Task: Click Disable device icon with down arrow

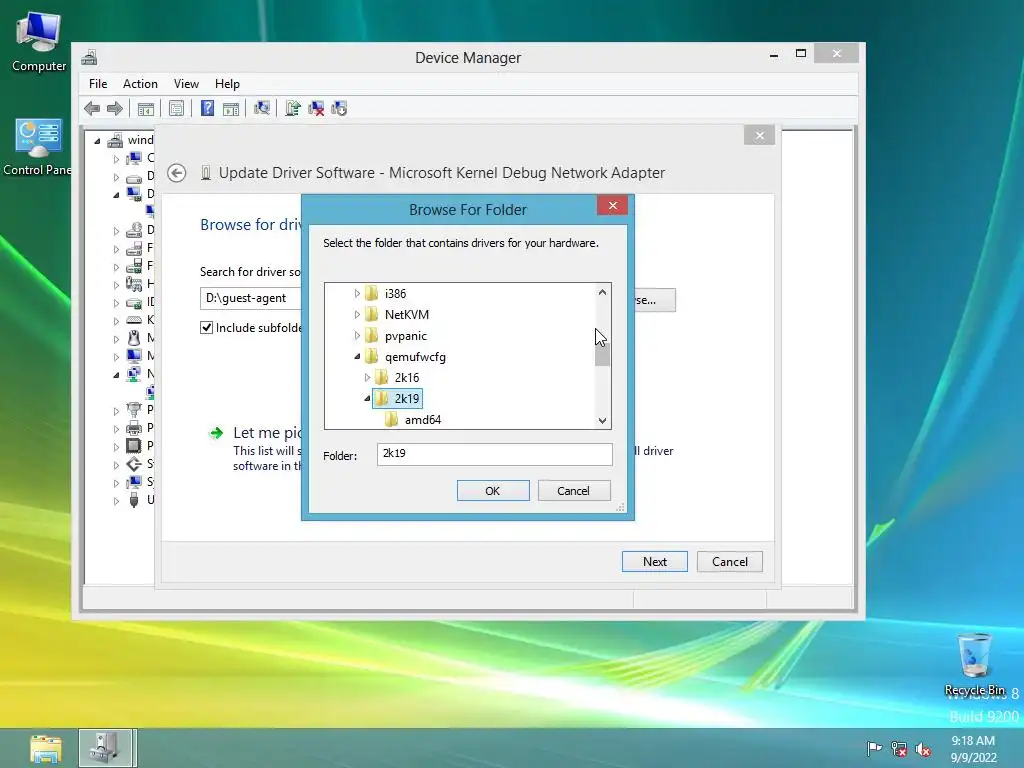Action: [339, 108]
